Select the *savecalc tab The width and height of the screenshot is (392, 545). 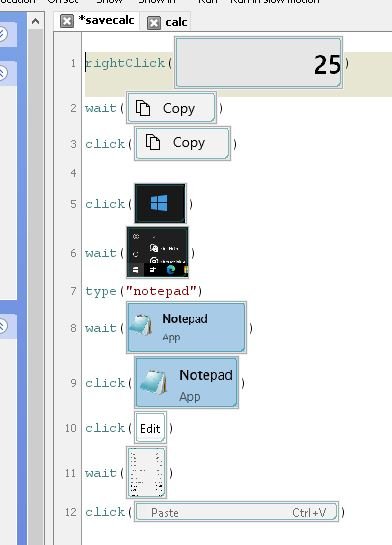click(106, 21)
